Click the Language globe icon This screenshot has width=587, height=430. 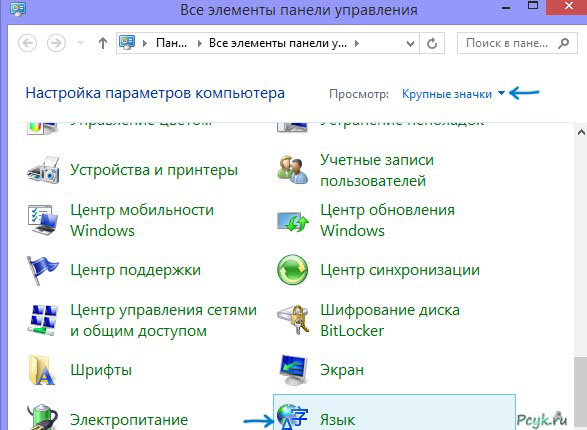[x=293, y=417]
